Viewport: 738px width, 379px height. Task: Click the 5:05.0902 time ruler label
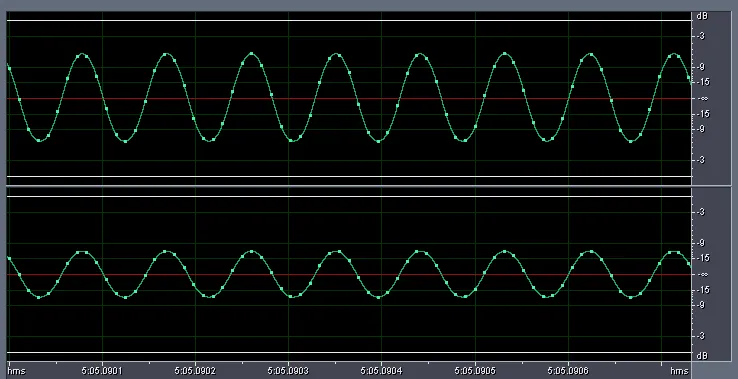coord(195,371)
